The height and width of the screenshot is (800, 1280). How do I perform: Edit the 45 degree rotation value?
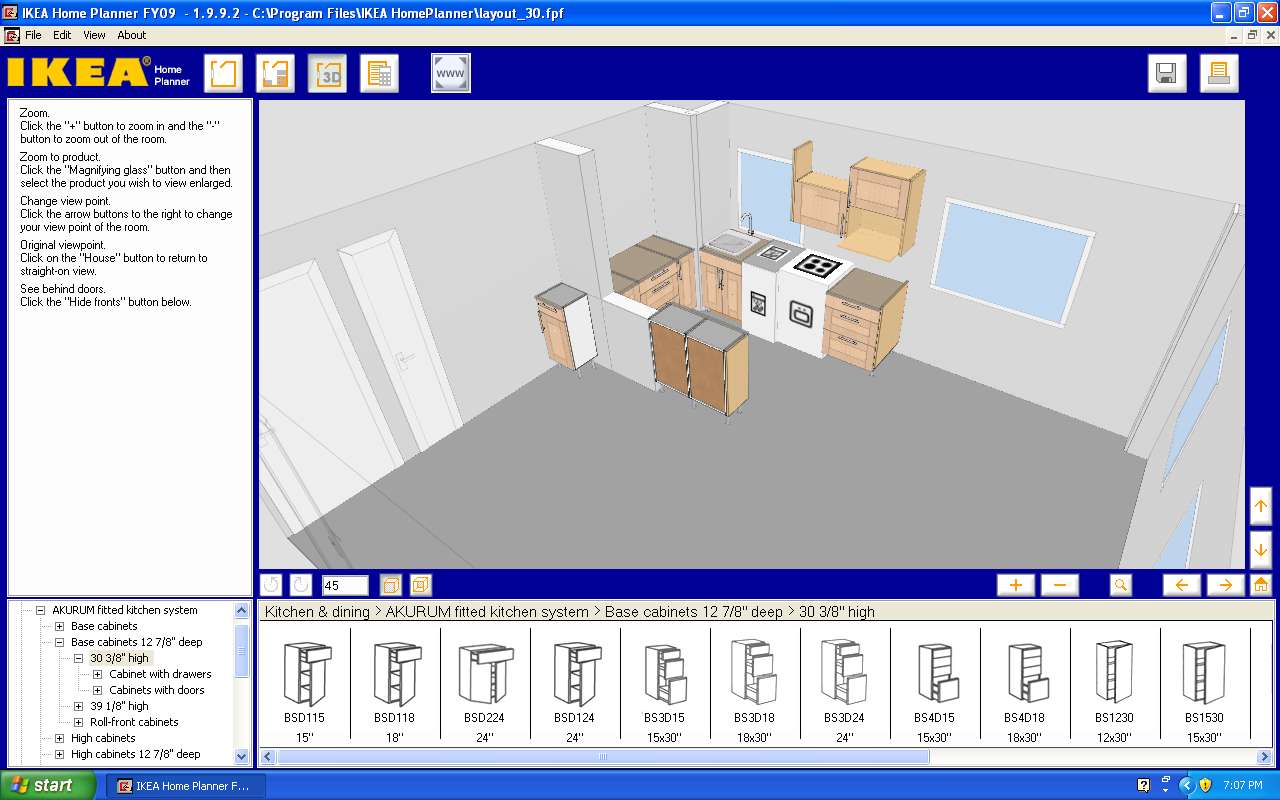pyautogui.click(x=344, y=584)
